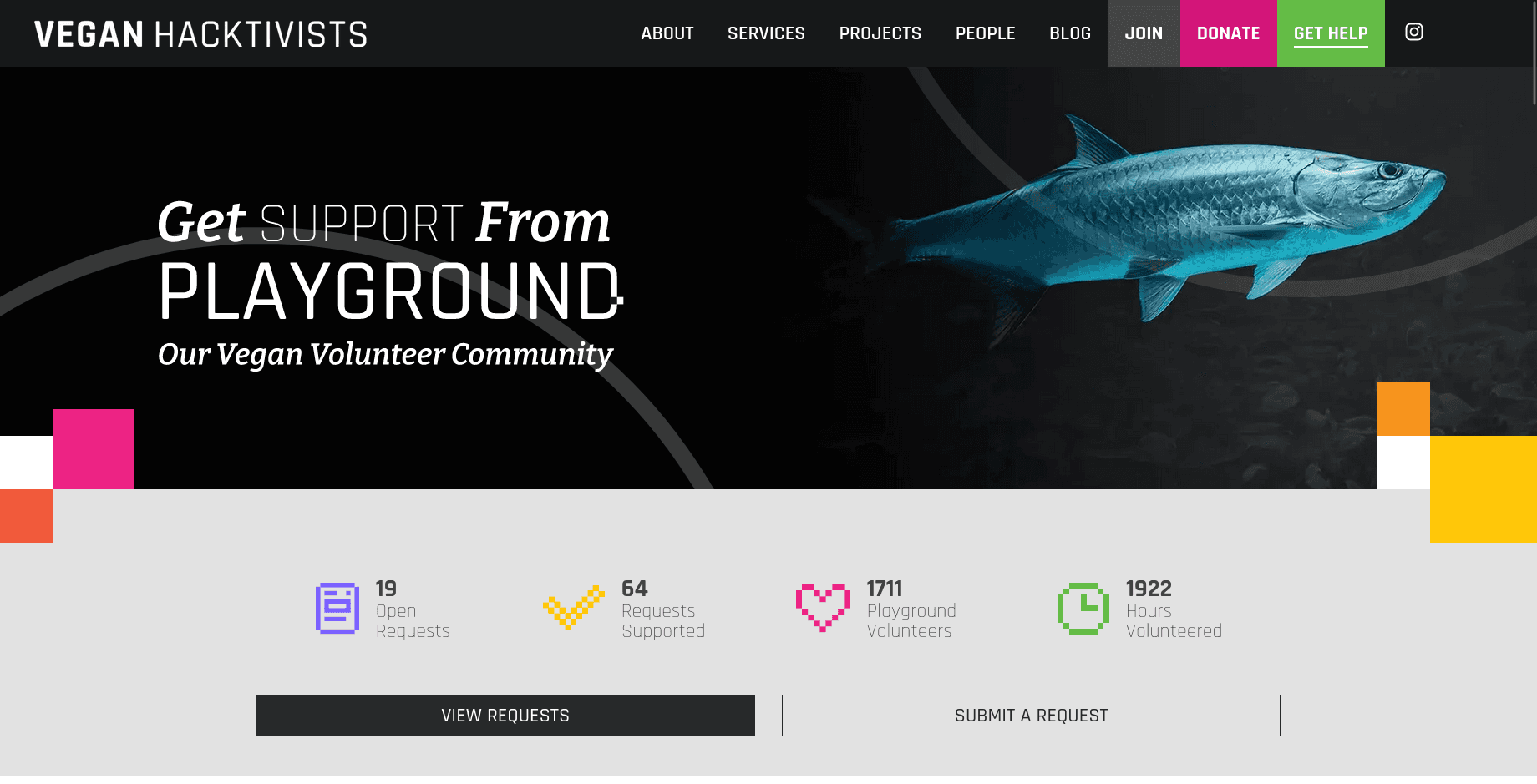Click the yellow decorative square
Screen dimensions: 1537x784
pyautogui.click(x=1484, y=489)
